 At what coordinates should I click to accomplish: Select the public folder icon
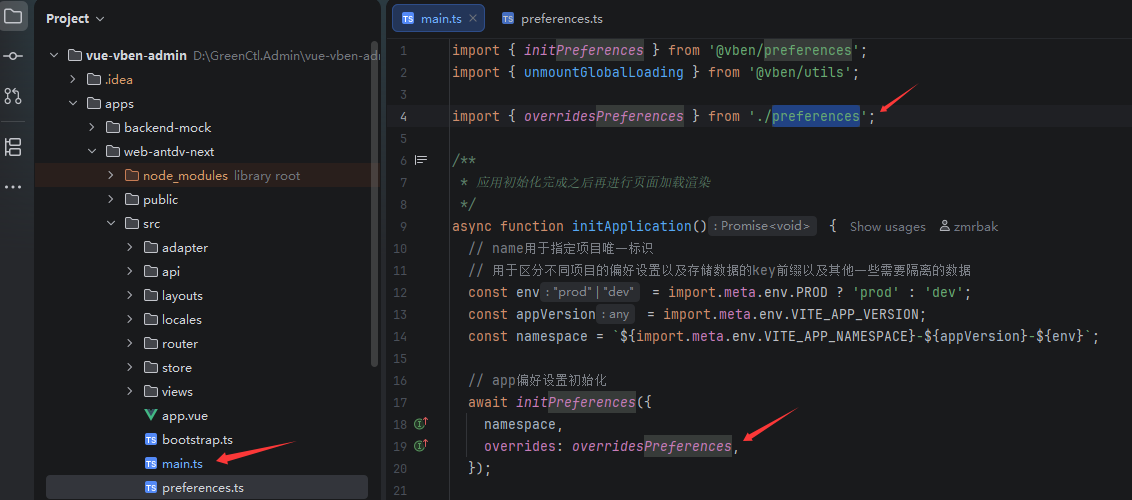pyautogui.click(x=131, y=200)
